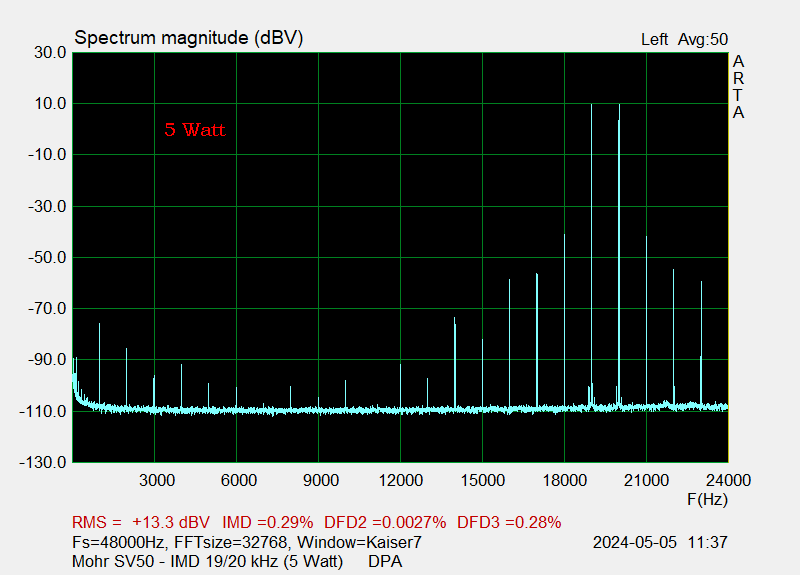Click the '-130.0' y-axis value
Viewport: 800px width, 575px height.
(x=43, y=463)
